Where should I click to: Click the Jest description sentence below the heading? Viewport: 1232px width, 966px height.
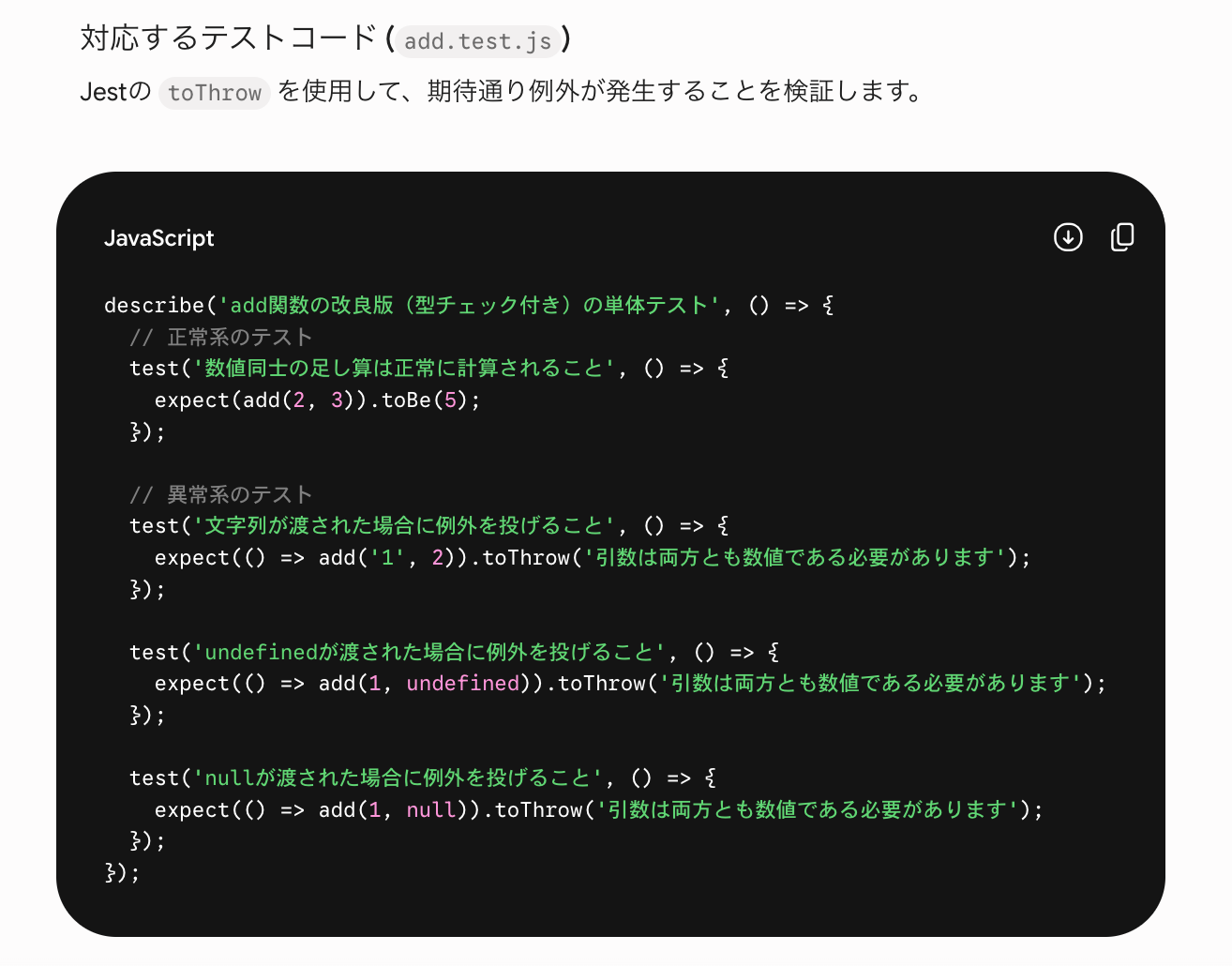(503, 92)
